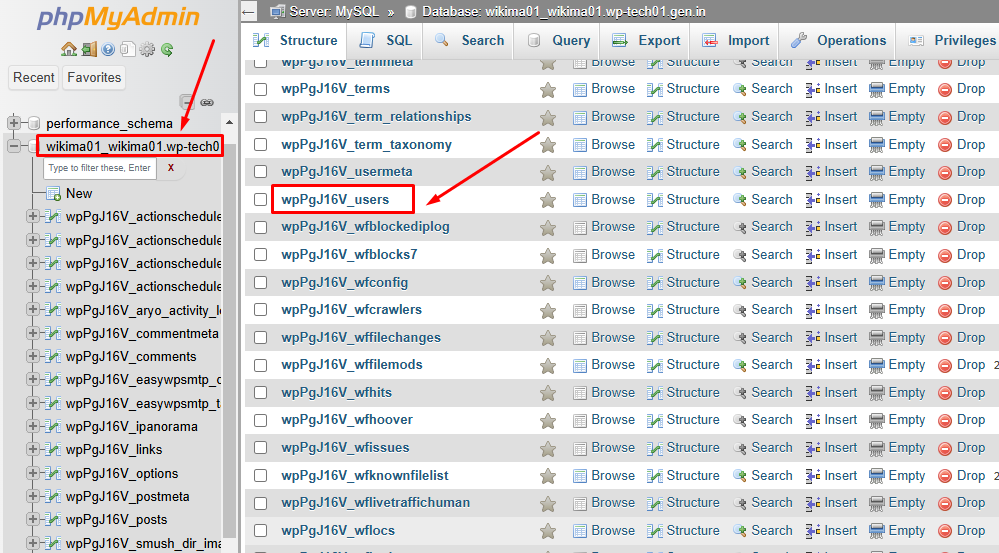Expand wpPgJ16V_options tree node

pos(32,473)
